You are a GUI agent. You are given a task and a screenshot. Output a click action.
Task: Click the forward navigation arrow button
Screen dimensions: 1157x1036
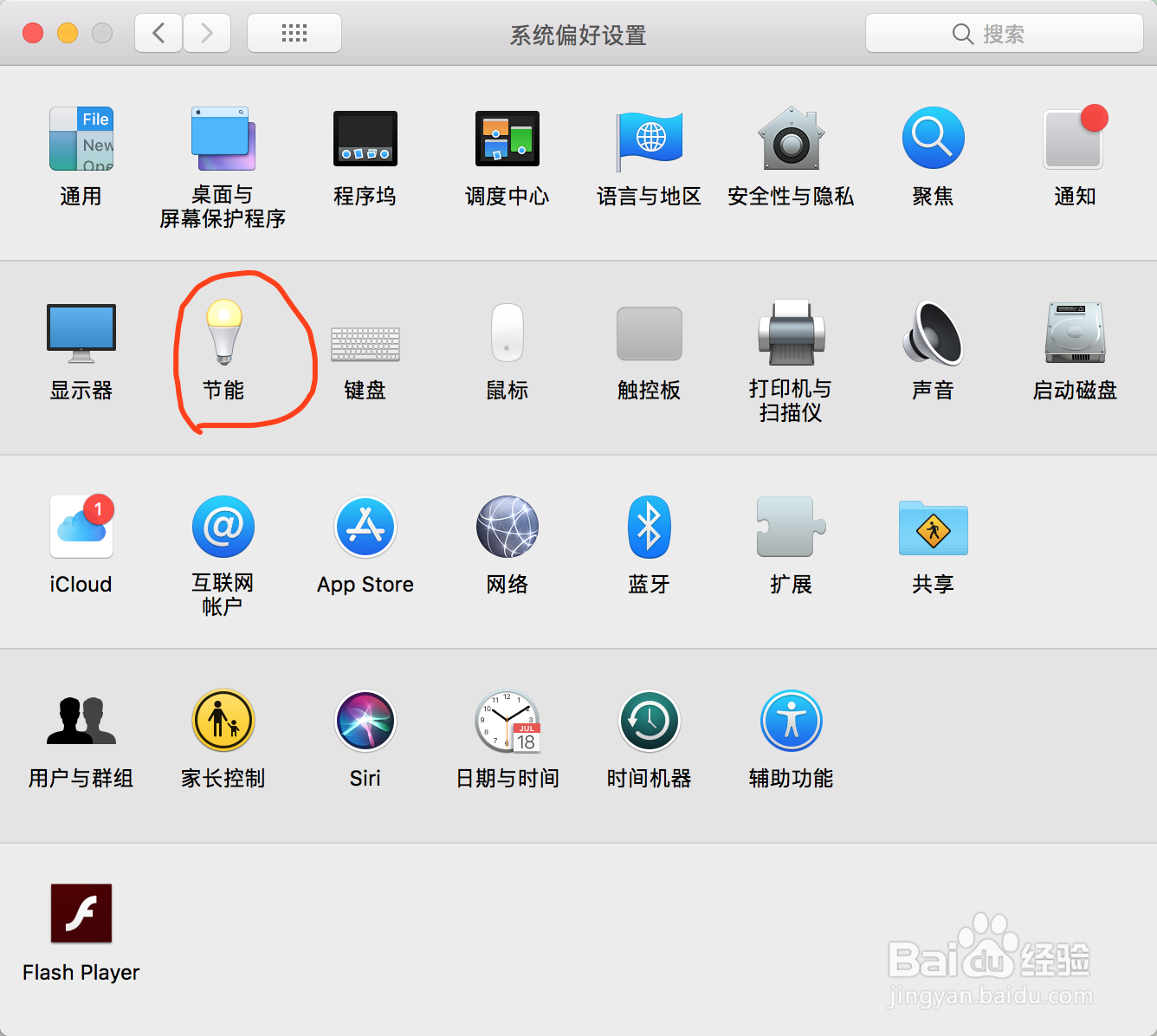click(x=207, y=33)
